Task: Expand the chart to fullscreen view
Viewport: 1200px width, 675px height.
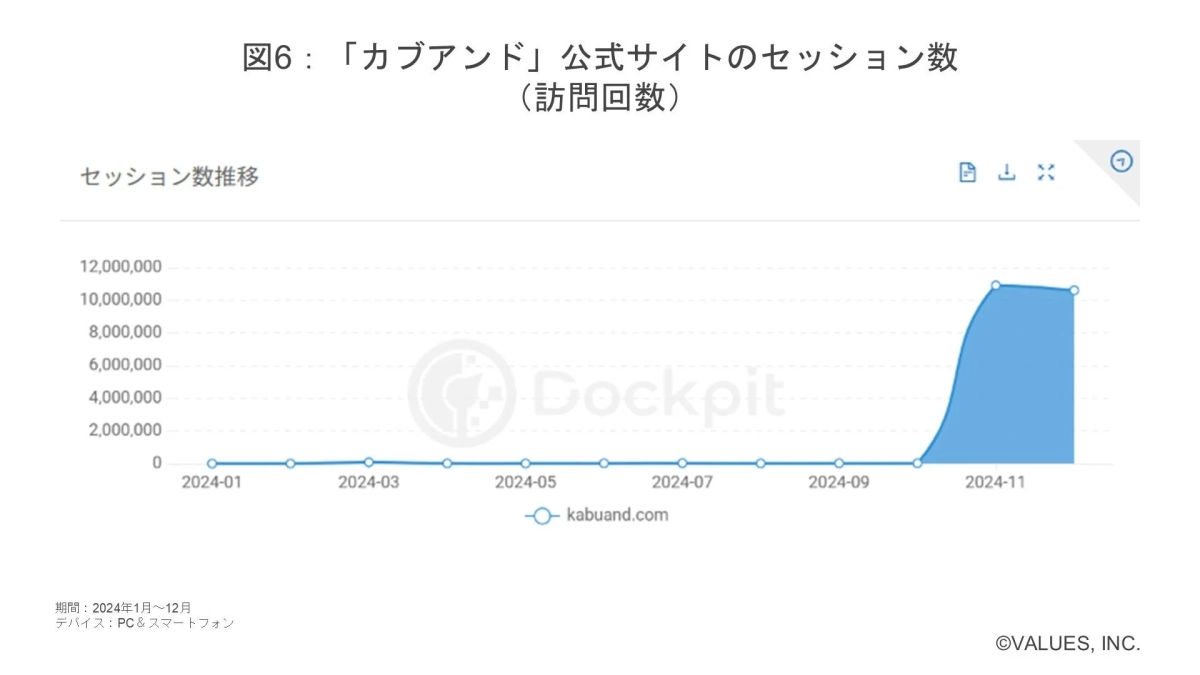Action: pos(1045,172)
